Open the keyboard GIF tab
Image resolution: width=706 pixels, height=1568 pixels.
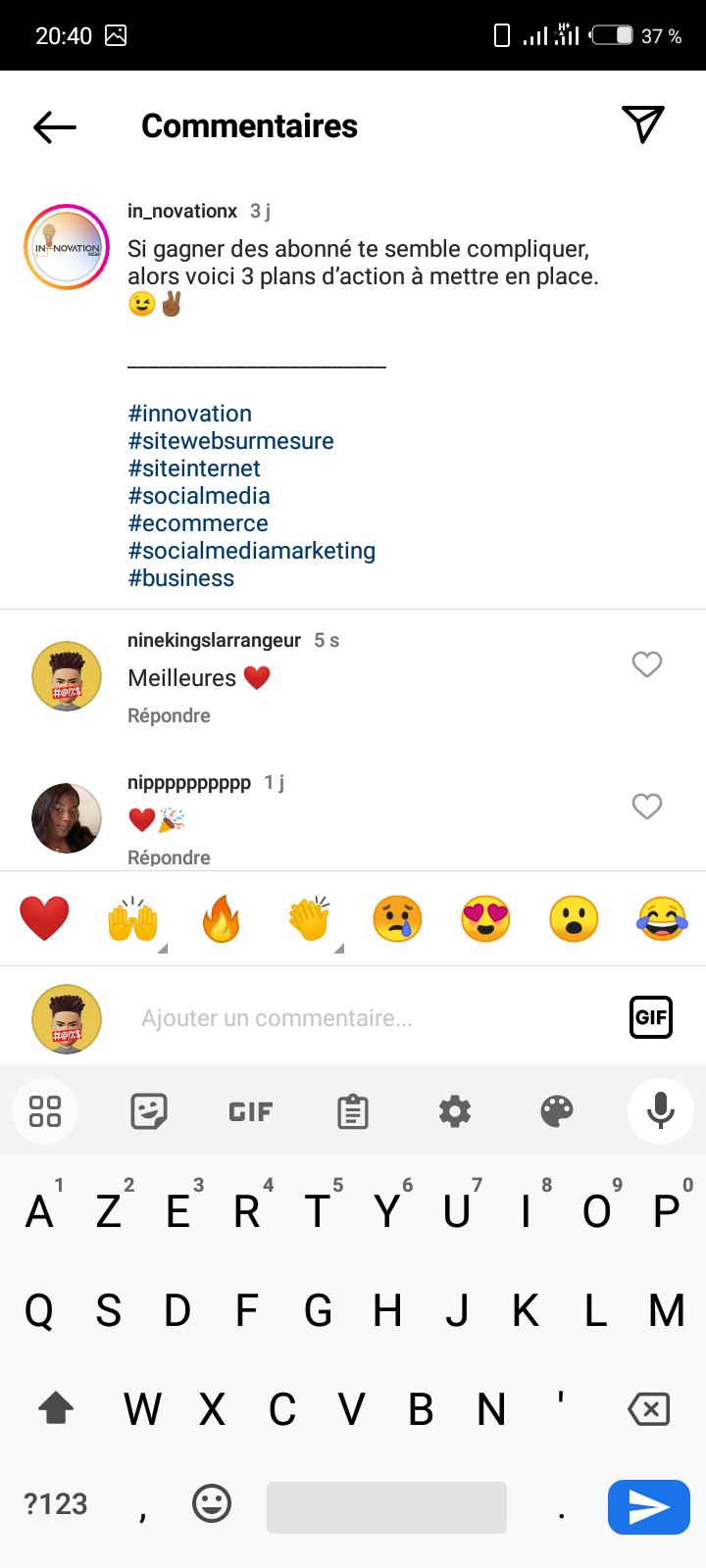pos(250,1111)
